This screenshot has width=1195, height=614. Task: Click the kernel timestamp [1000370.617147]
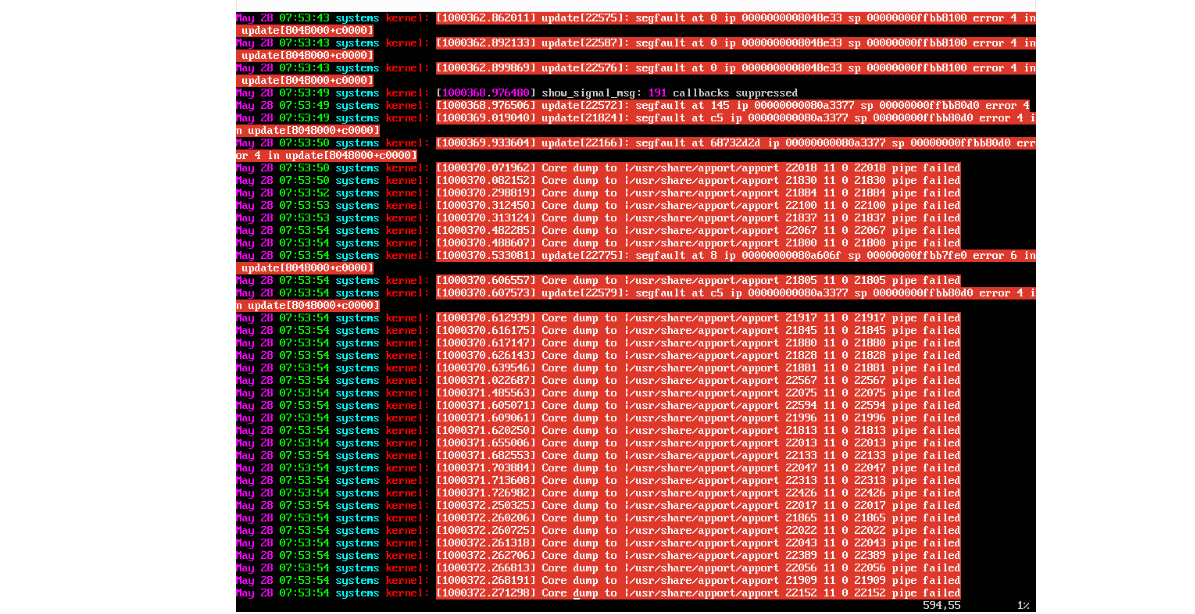point(486,344)
